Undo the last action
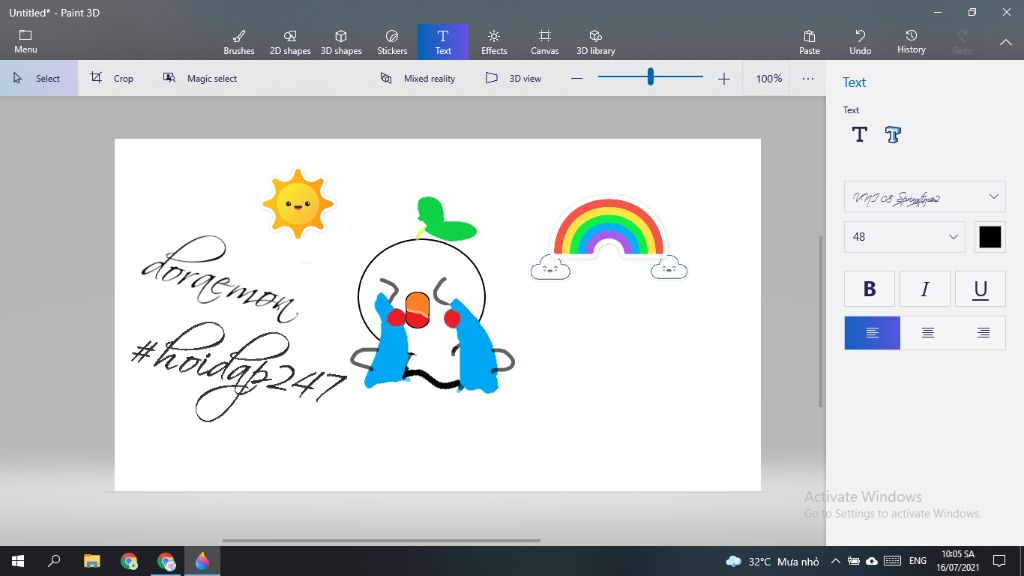This screenshot has width=1024, height=576. tap(860, 42)
